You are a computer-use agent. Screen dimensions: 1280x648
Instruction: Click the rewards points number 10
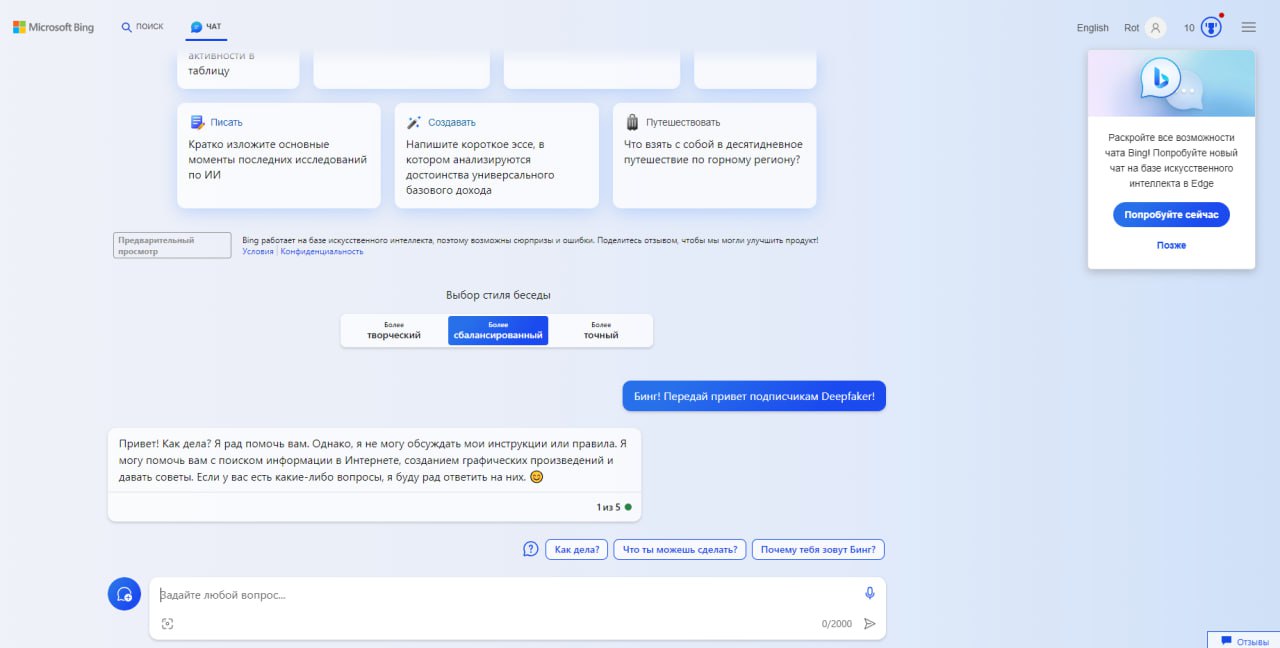tap(1189, 28)
